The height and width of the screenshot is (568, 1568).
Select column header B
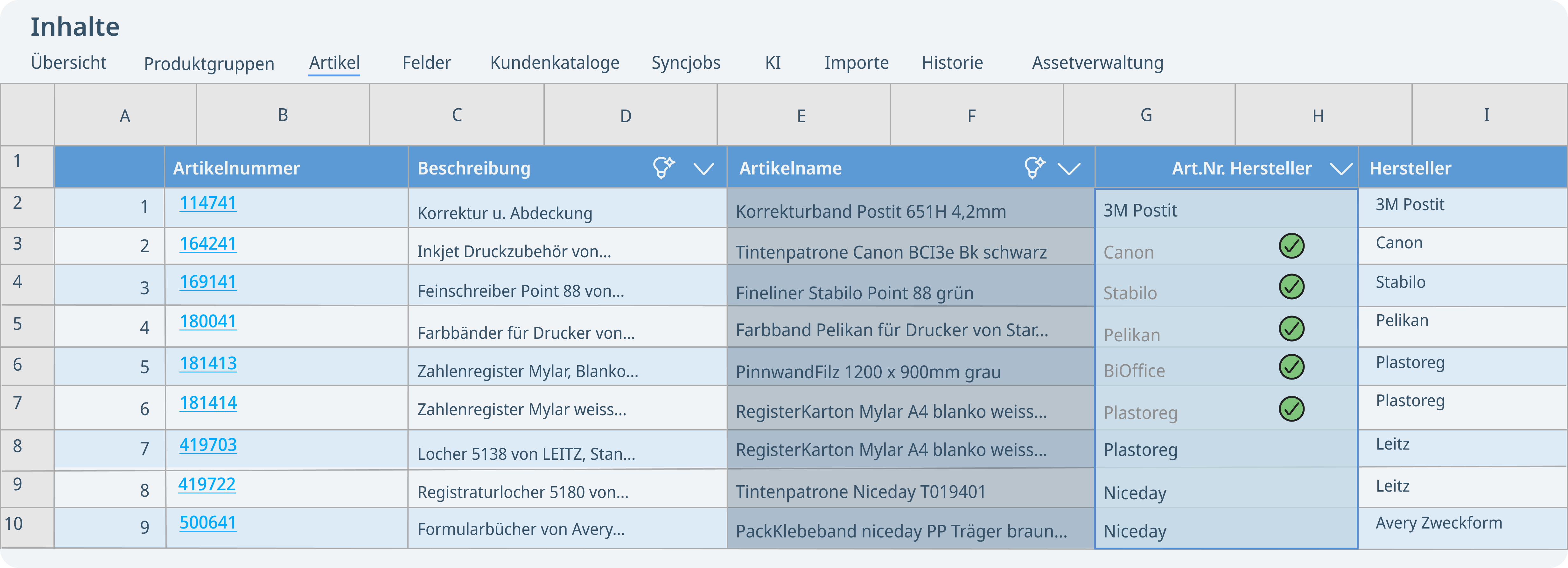coord(283,115)
